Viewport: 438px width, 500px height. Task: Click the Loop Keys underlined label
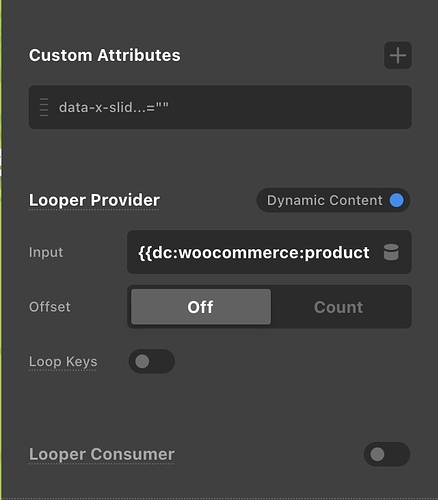(x=63, y=362)
